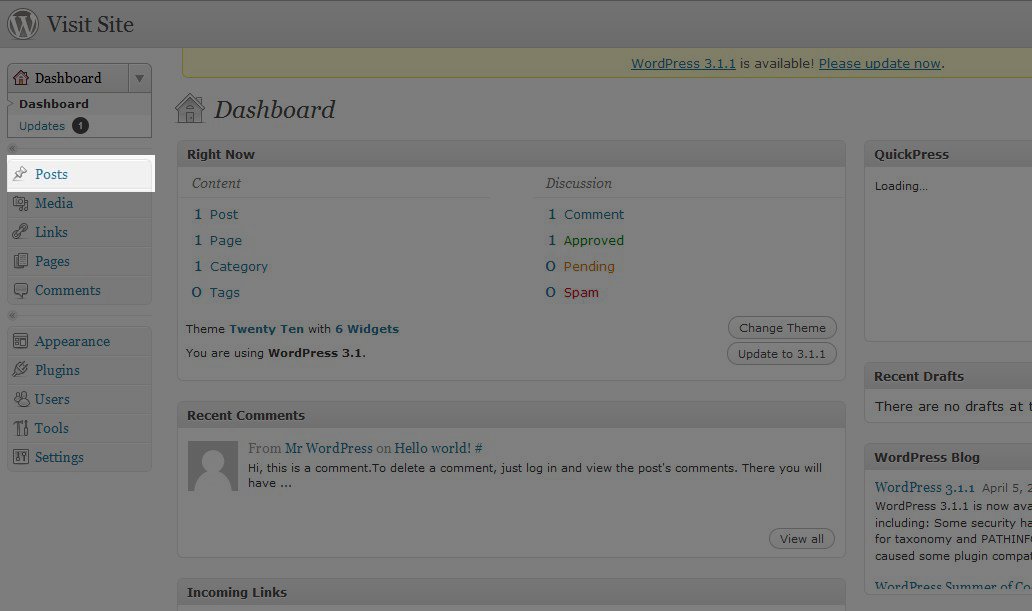
Task: Click the Links chain icon
Action: pyautogui.click(x=20, y=232)
